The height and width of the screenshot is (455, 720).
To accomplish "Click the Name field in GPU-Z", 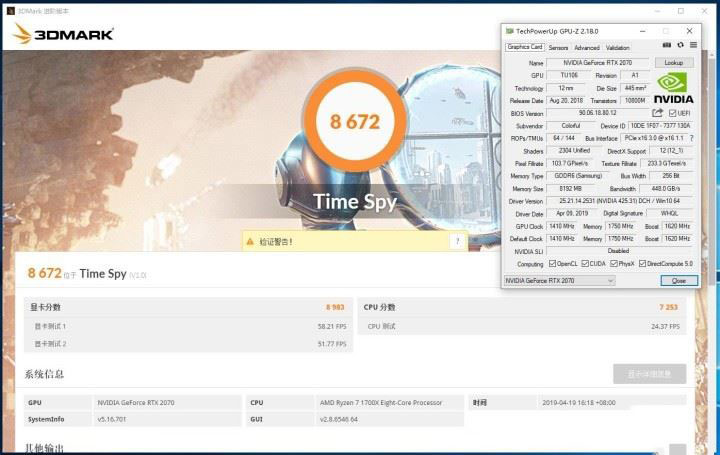I will [597, 62].
